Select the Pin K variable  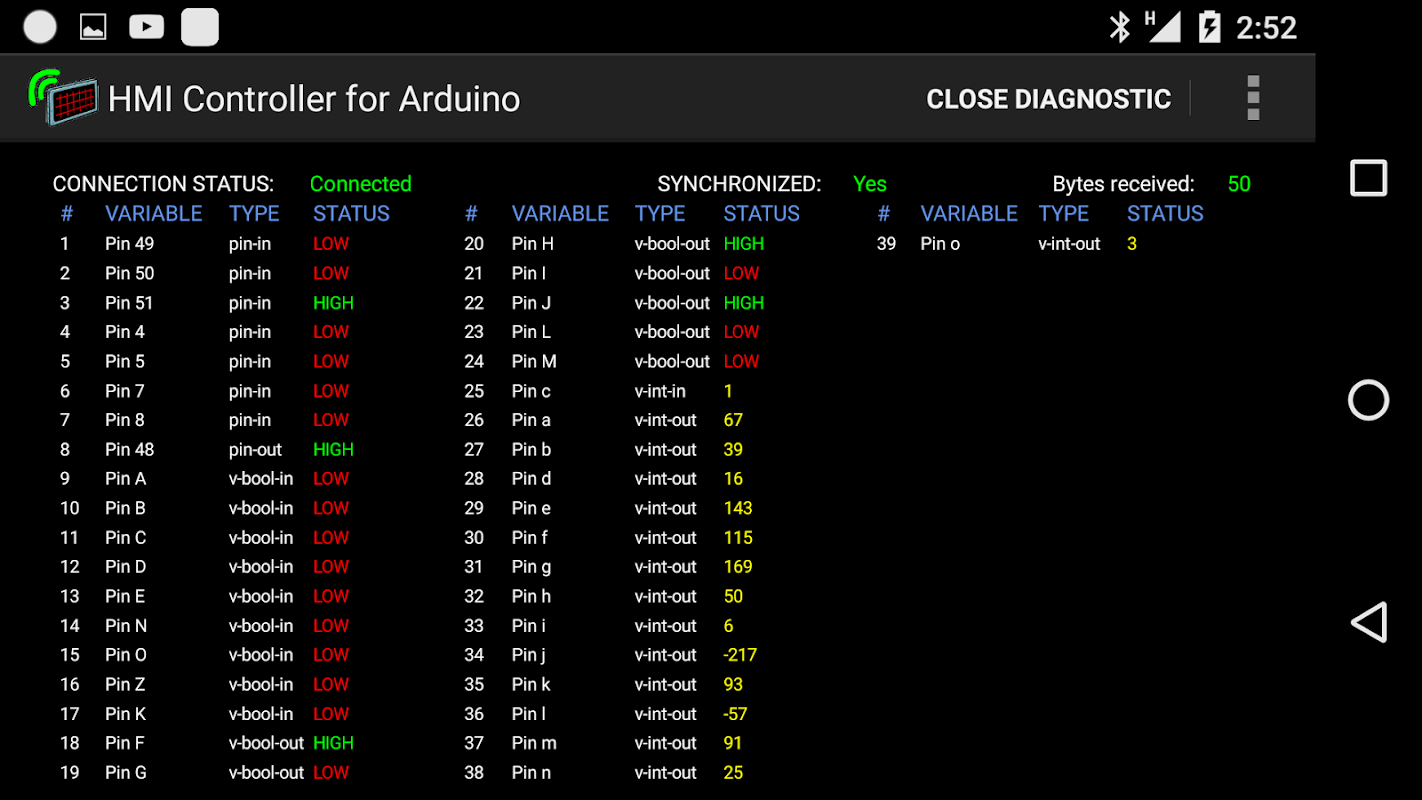coord(126,714)
